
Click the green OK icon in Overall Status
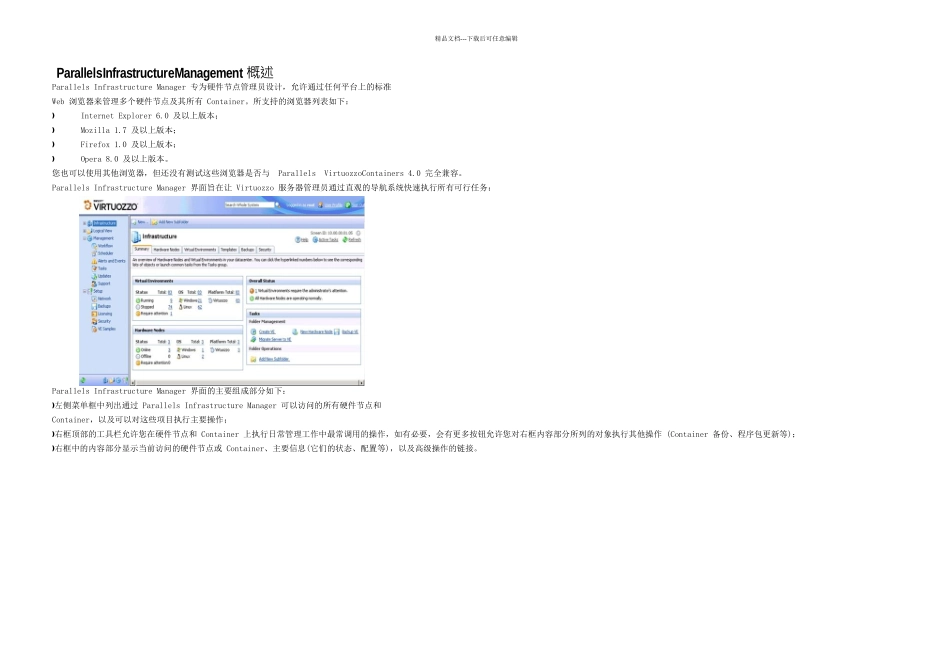[252, 298]
